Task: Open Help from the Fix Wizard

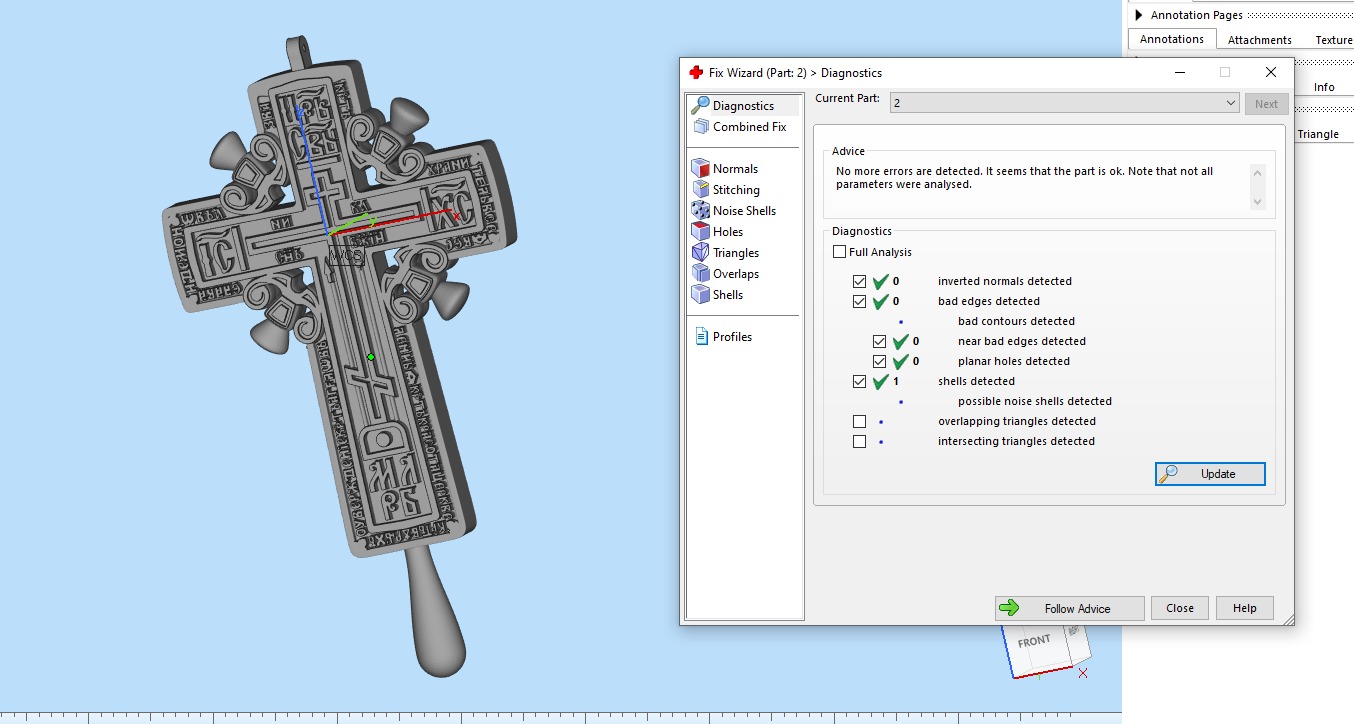Action: coord(1245,608)
